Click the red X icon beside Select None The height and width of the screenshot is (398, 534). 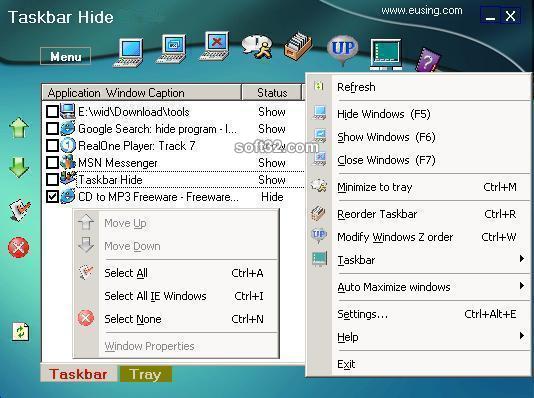86,318
